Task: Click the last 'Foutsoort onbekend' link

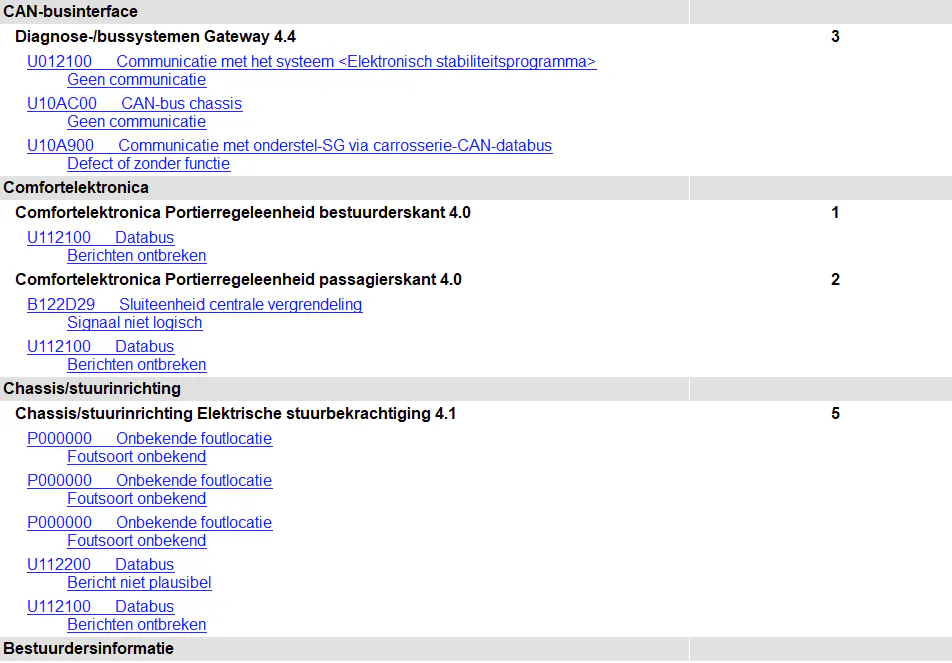Action: [x=136, y=541]
